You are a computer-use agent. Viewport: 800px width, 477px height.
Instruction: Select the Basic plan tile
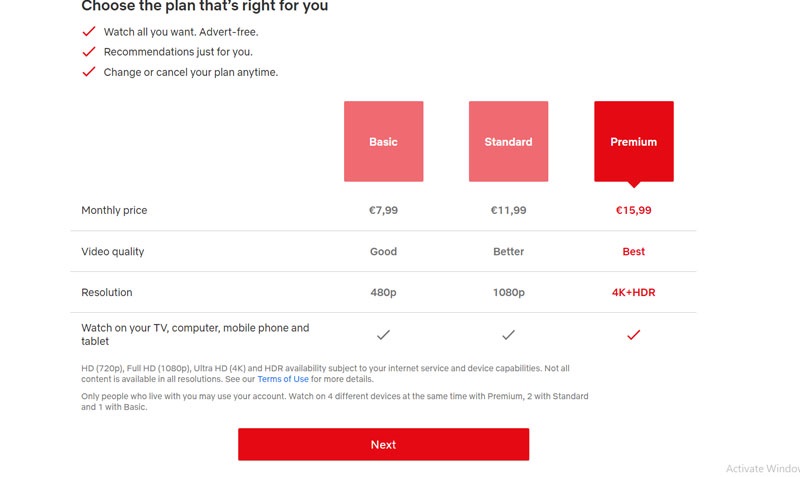click(383, 142)
